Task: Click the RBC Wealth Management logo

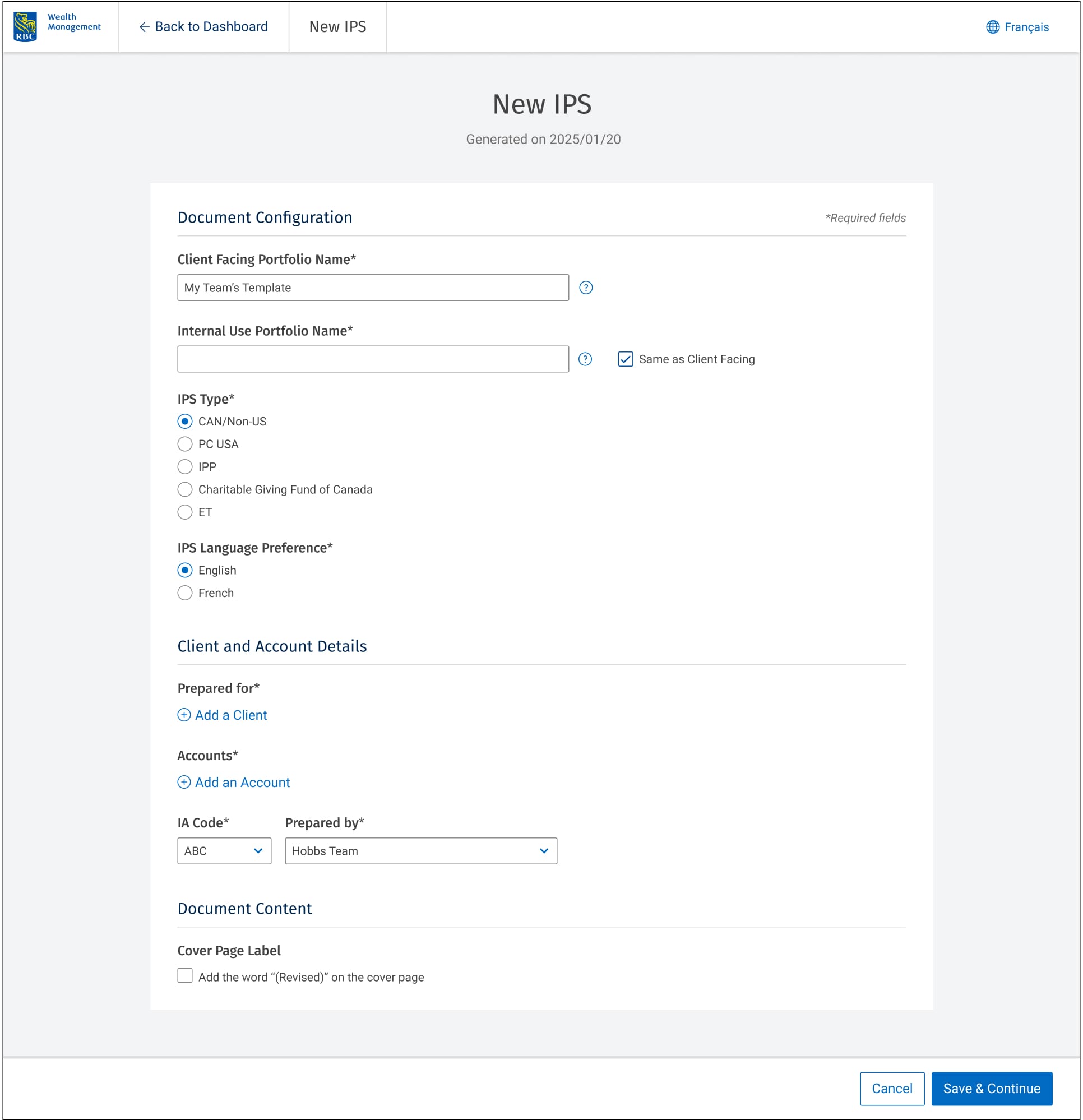Action: point(56,26)
